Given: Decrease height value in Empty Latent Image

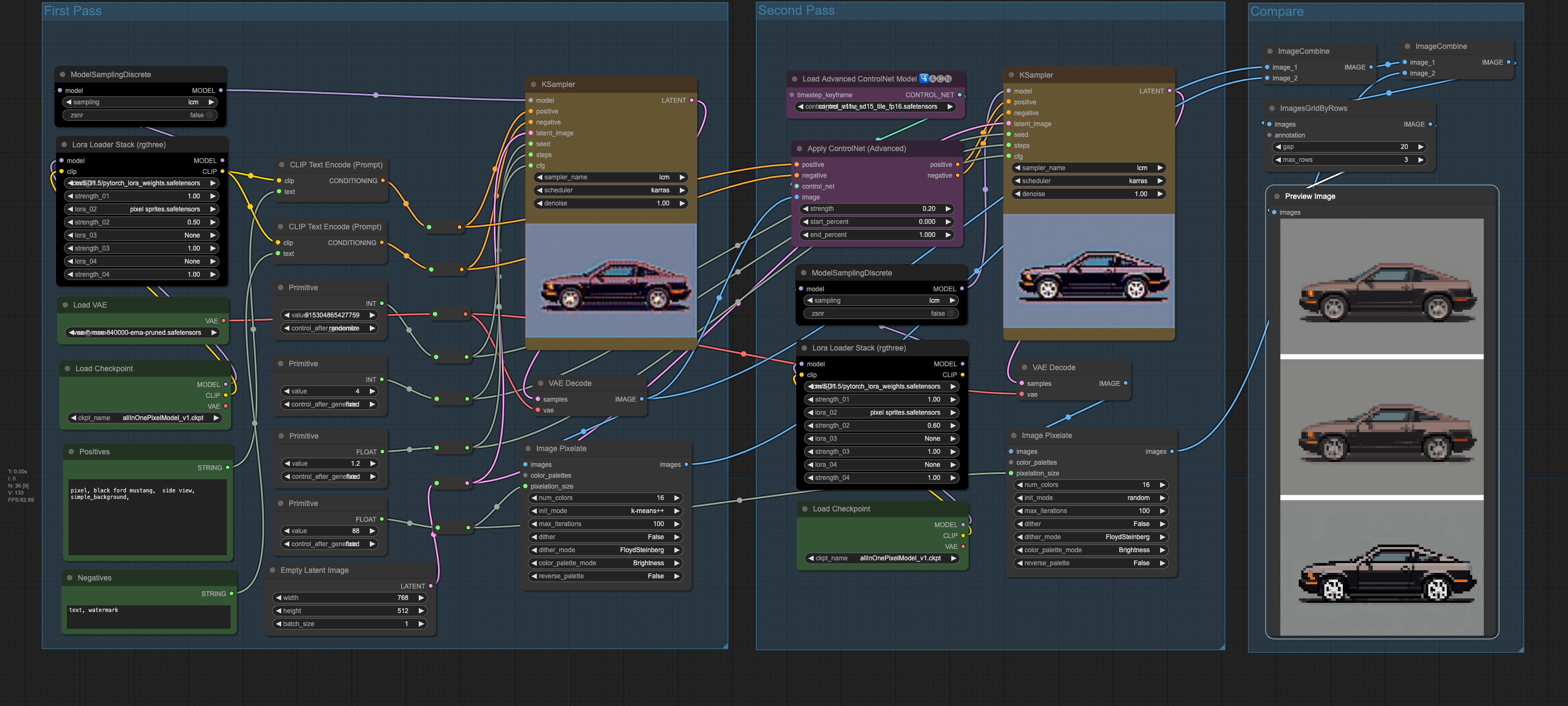Looking at the screenshot, I should 279,611.
